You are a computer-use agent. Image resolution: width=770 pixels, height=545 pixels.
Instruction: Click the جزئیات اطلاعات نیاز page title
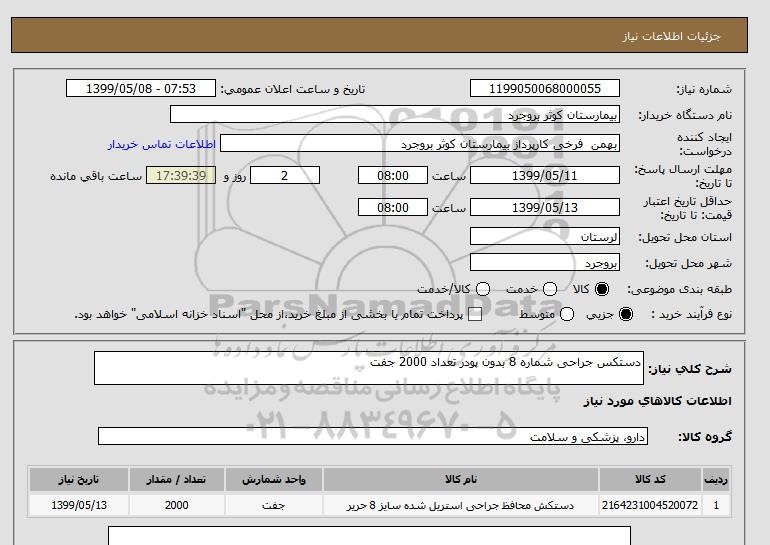(671, 36)
